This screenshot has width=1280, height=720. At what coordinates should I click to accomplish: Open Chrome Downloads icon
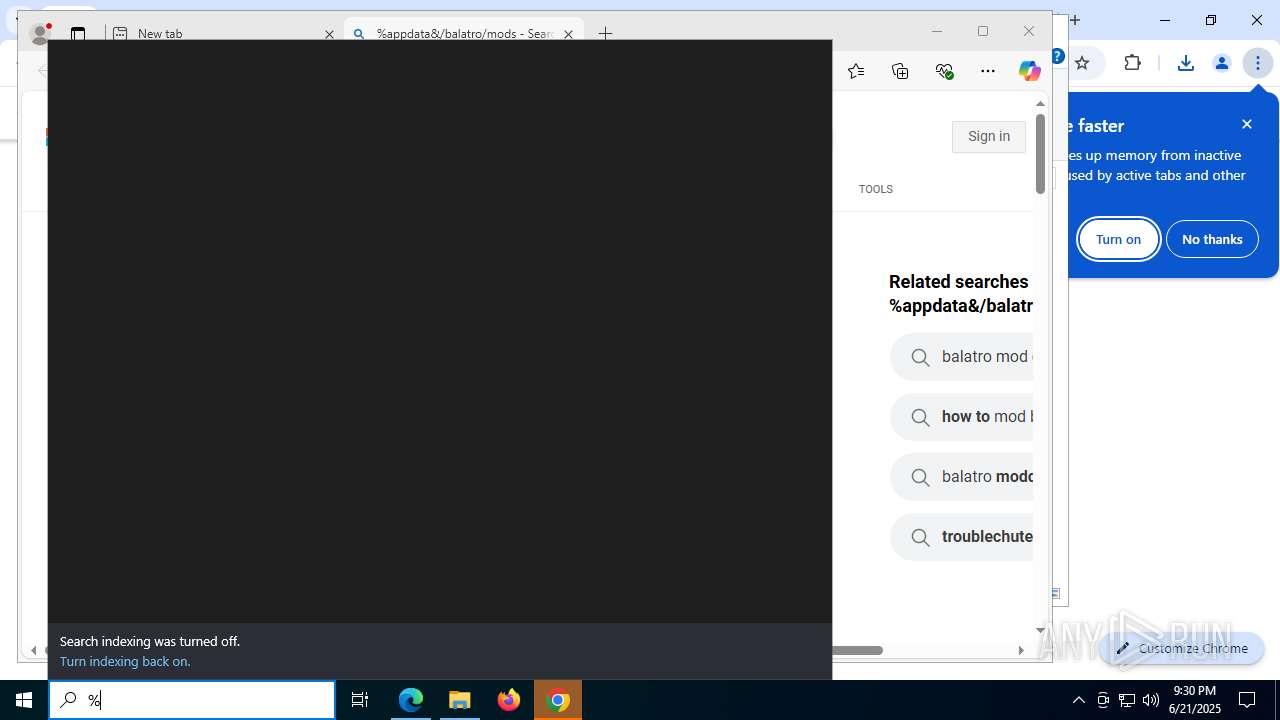click(1185, 63)
